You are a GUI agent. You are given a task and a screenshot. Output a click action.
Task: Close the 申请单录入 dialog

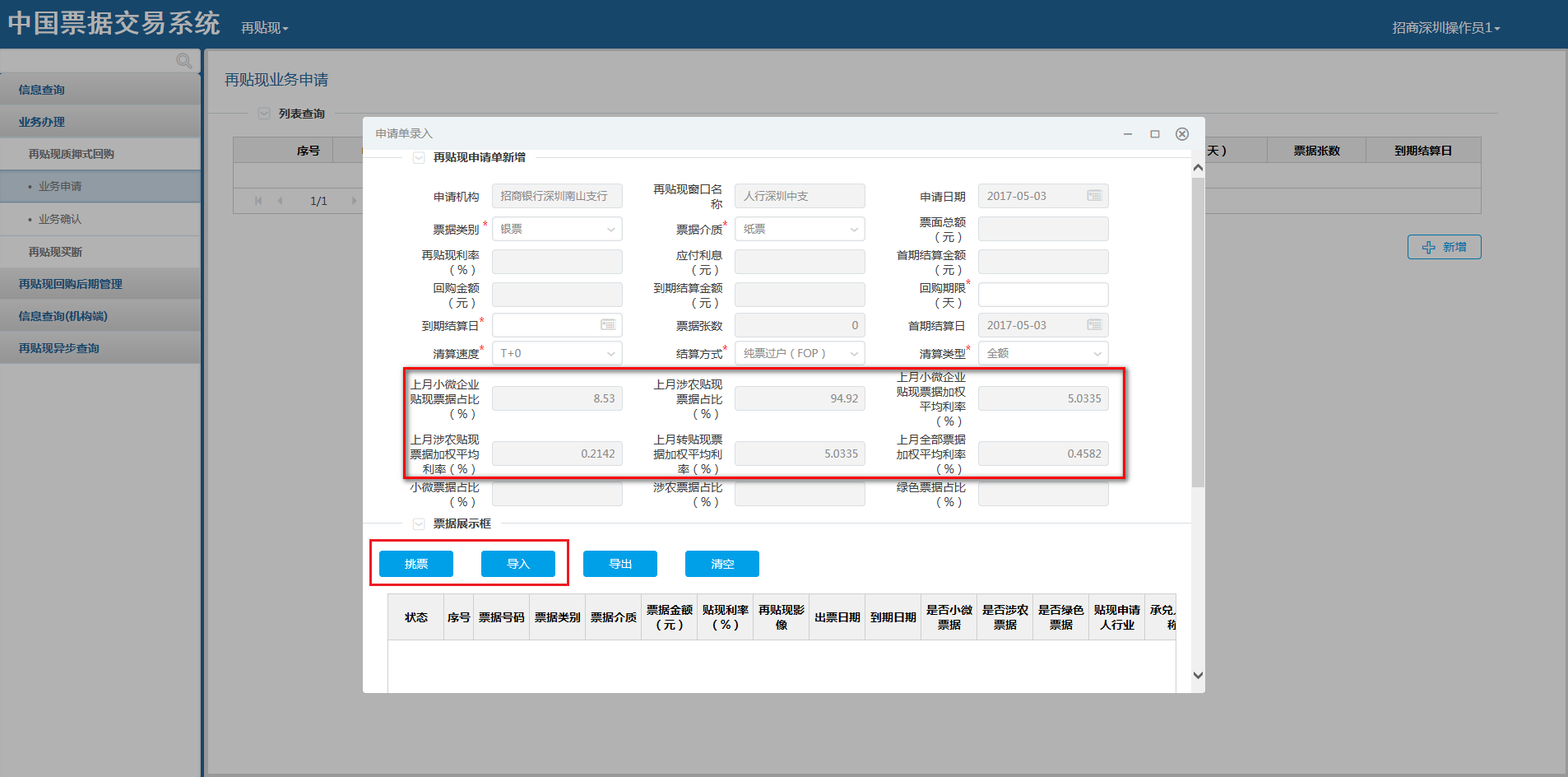[1182, 134]
